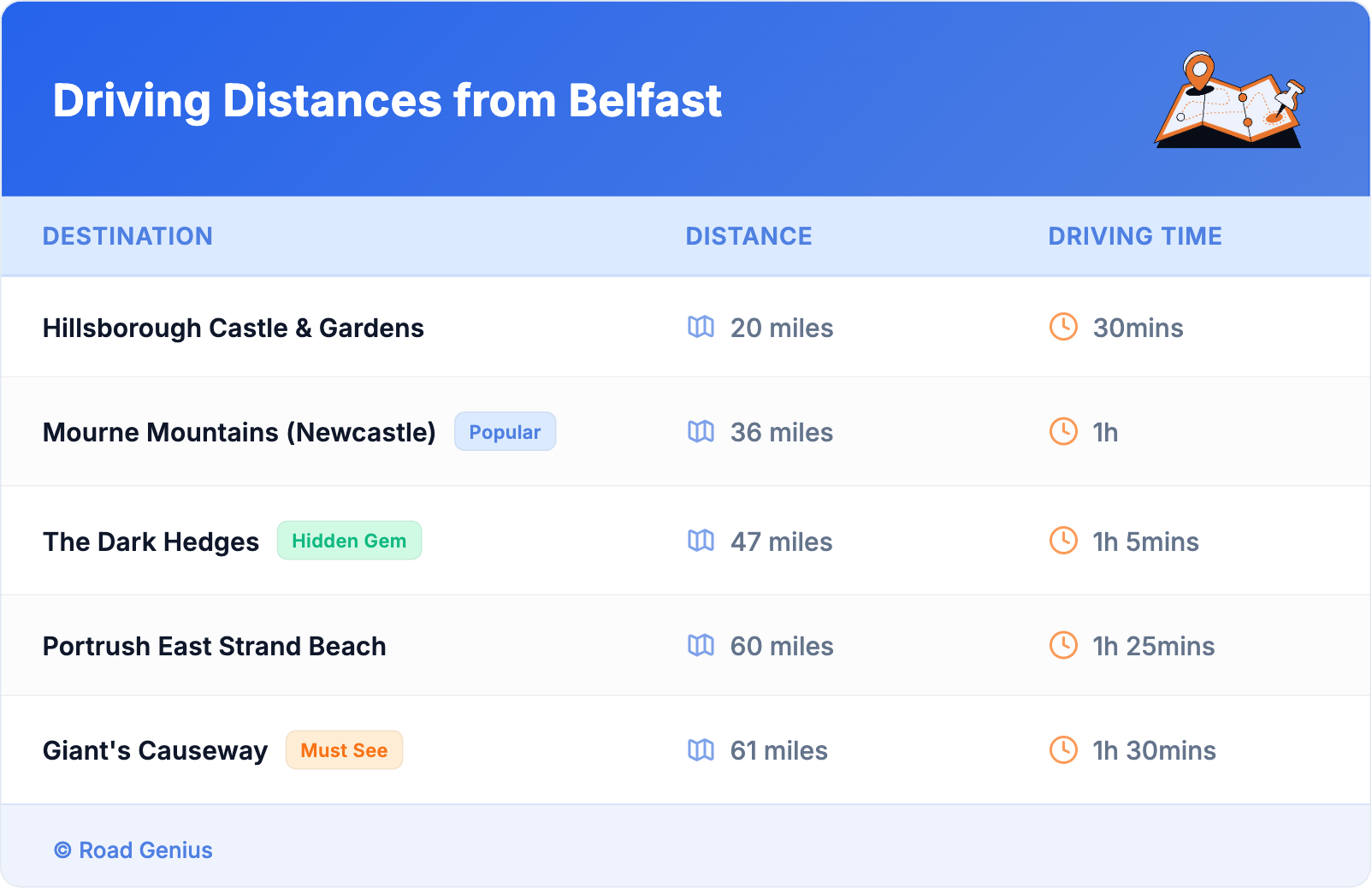Select the Popular badge on Mourne Mountains
This screenshot has height=888, width=1372.
pos(505,432)
